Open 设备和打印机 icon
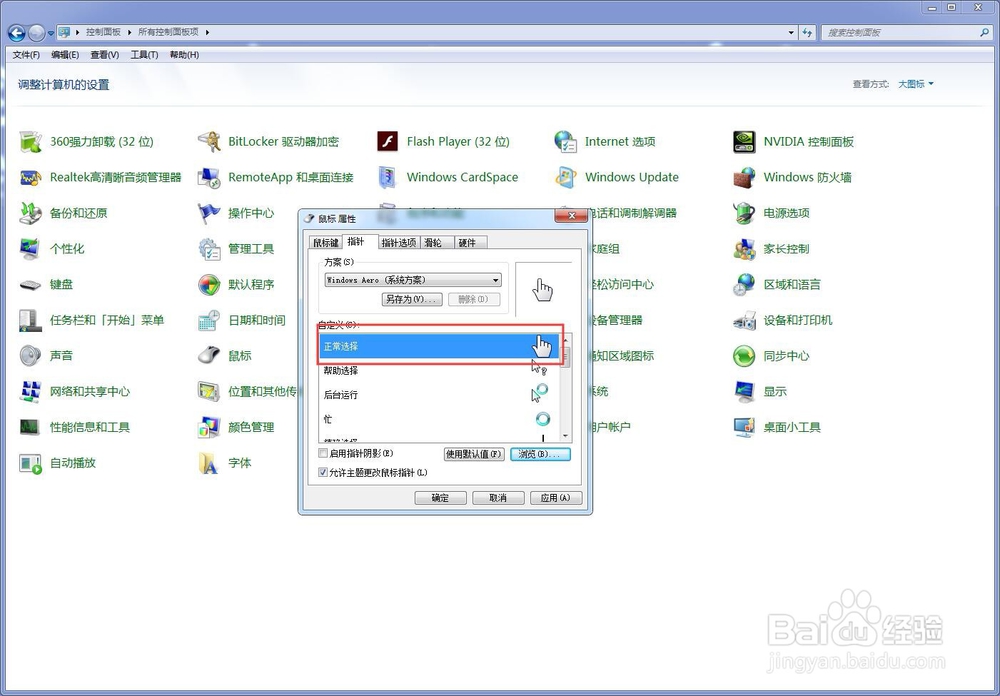 pos(744,320)
